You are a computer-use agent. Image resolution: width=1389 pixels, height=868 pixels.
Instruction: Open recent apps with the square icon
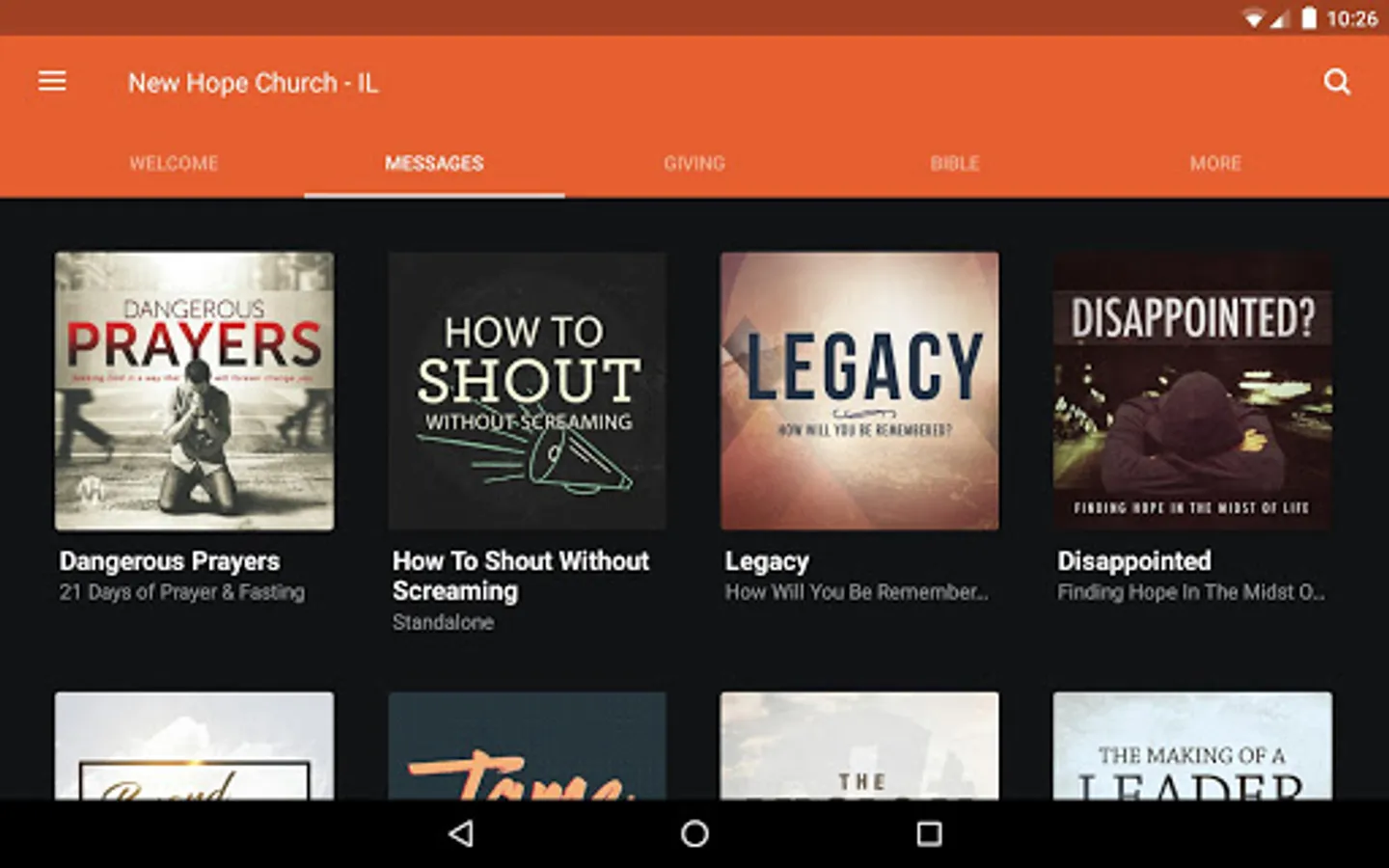(x=929, y=832)
